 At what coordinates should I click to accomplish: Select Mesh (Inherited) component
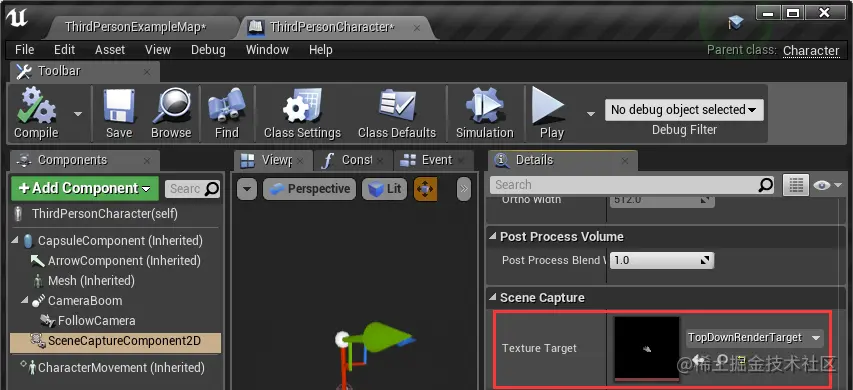coord(91,281)
